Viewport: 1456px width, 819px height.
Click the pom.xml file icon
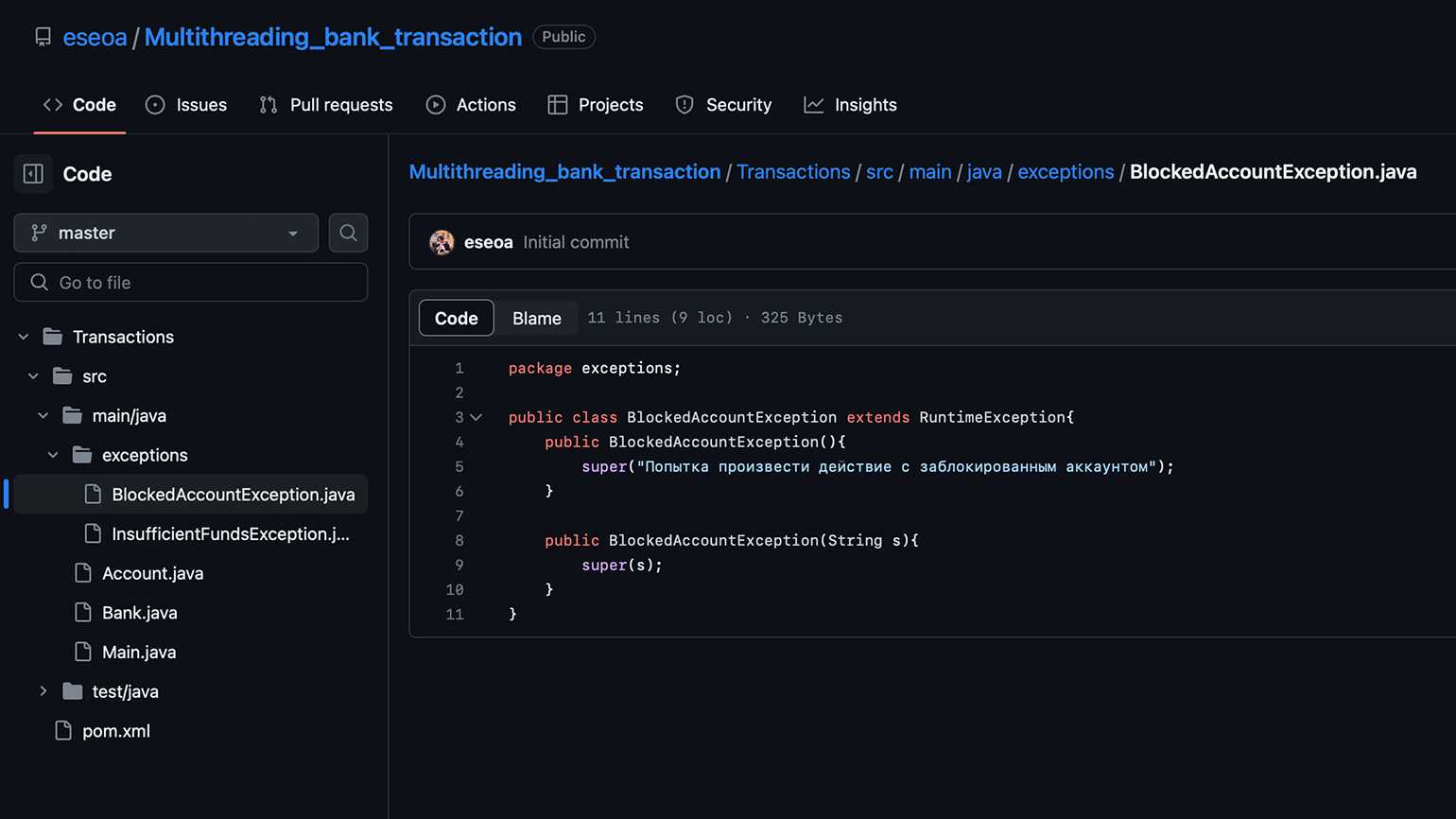pyautogui.click(x=63, y=731)
